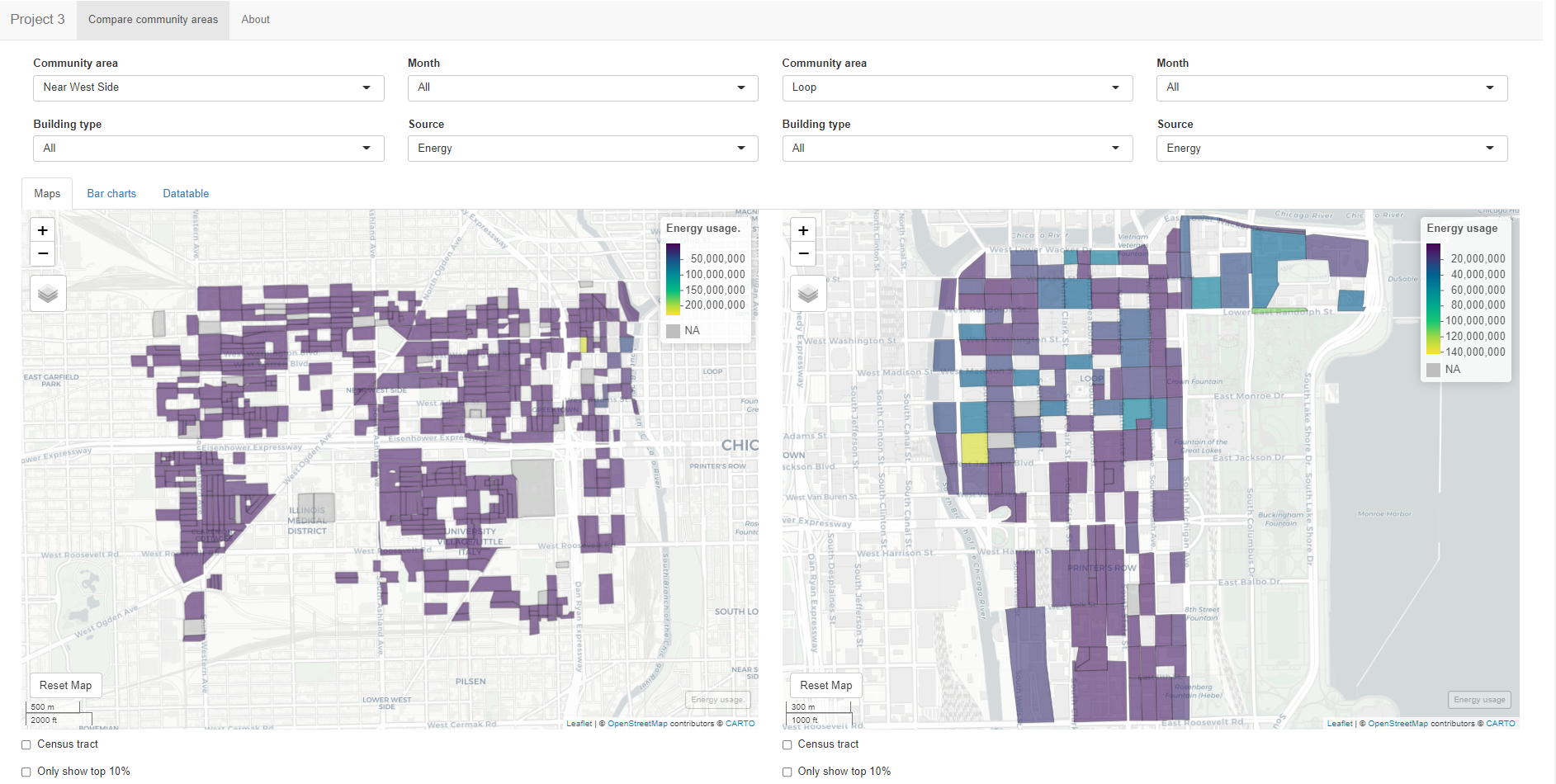This screenshot has height=784, width=1556.
Task: Open the Loop community area dropdown
Action: click(x=958, y=87)
